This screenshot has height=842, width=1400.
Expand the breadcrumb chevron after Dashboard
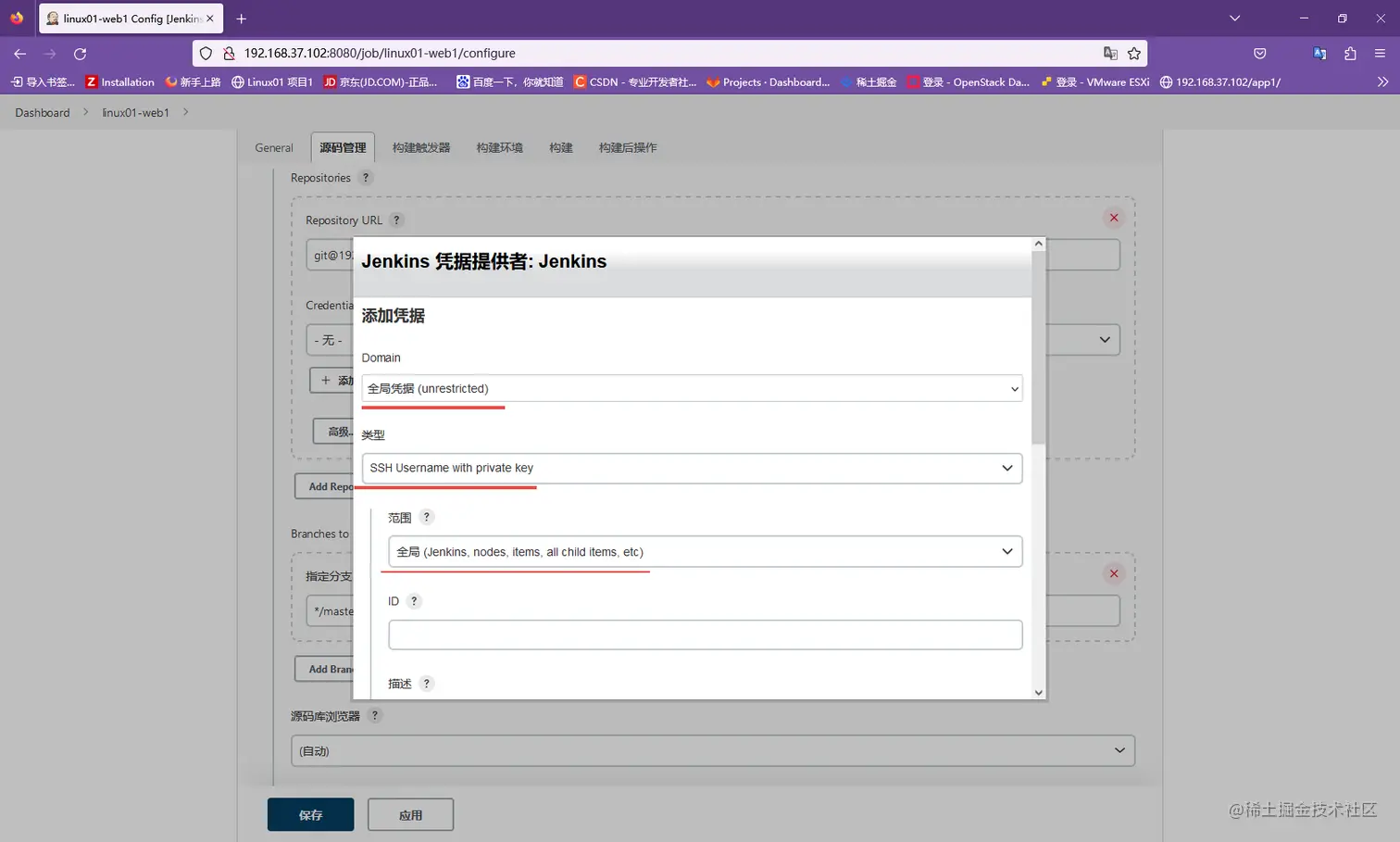point(86,112)
